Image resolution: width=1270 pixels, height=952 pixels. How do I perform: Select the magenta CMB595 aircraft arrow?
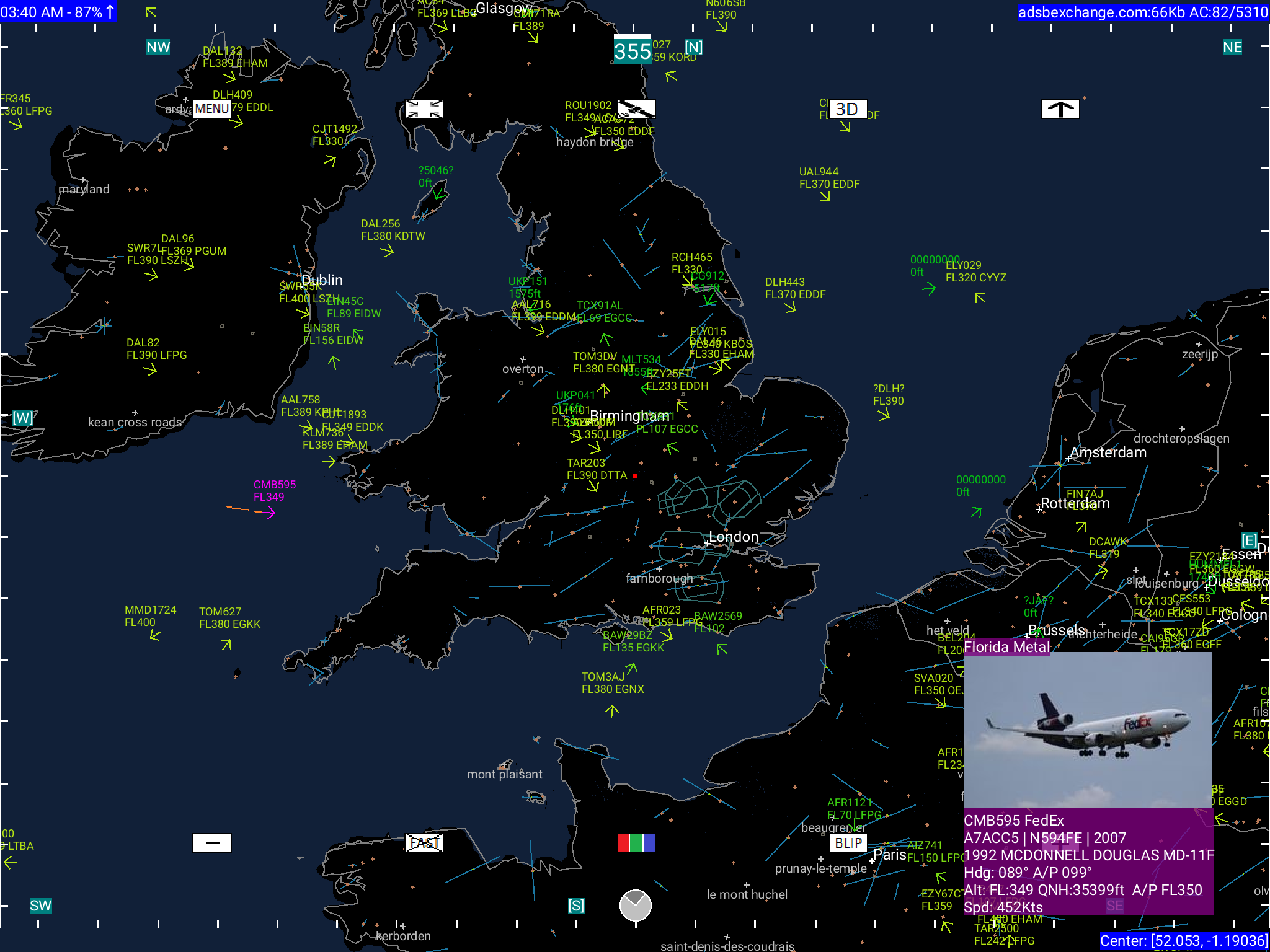[x=268, y=513]
